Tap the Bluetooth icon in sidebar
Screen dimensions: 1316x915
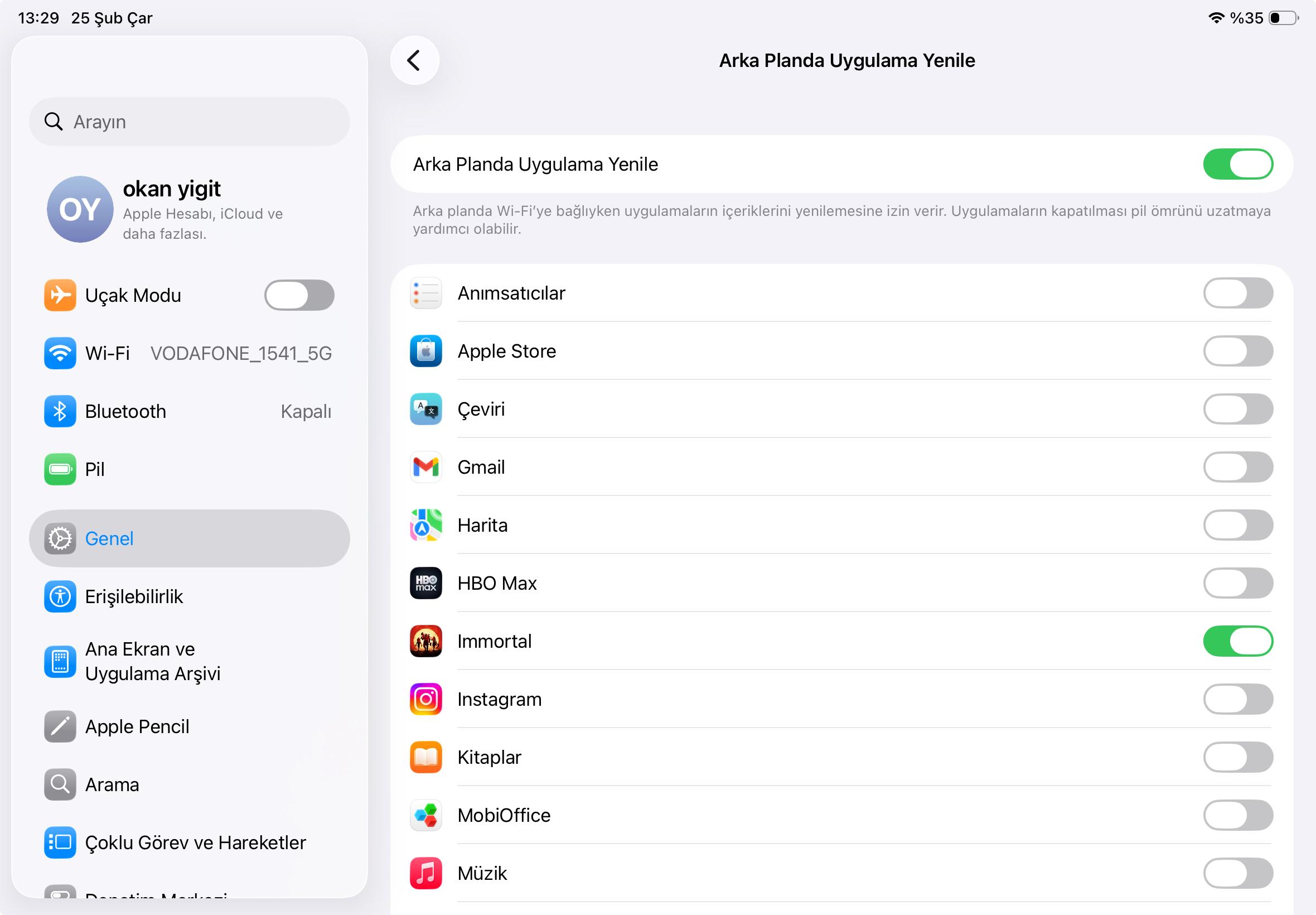(60, 411)
